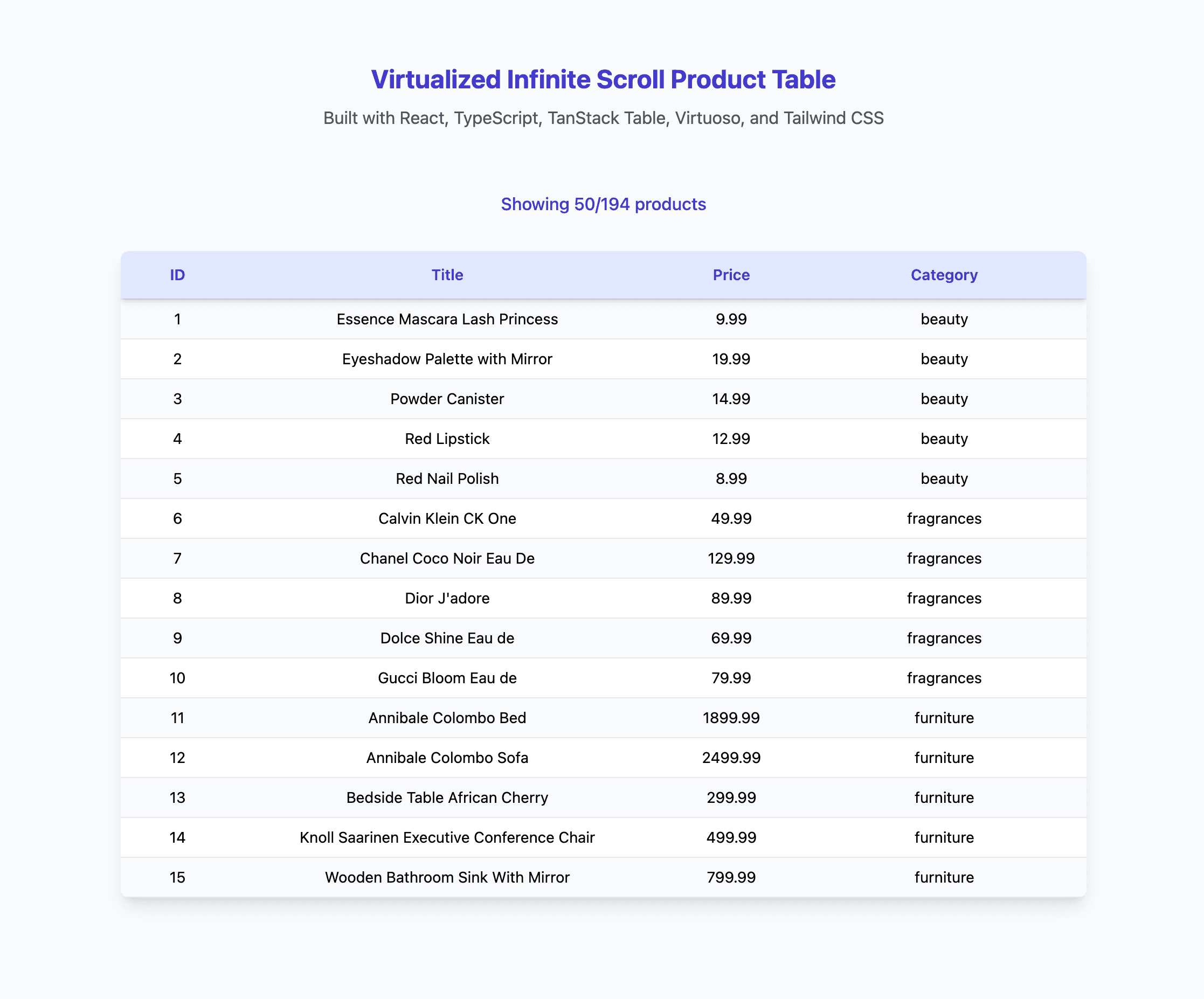Image resolution: width=1204 pixels, height=999 pixels.
Task: Click the Category column header
Action: pyautogui.click(x=944, y=275)
